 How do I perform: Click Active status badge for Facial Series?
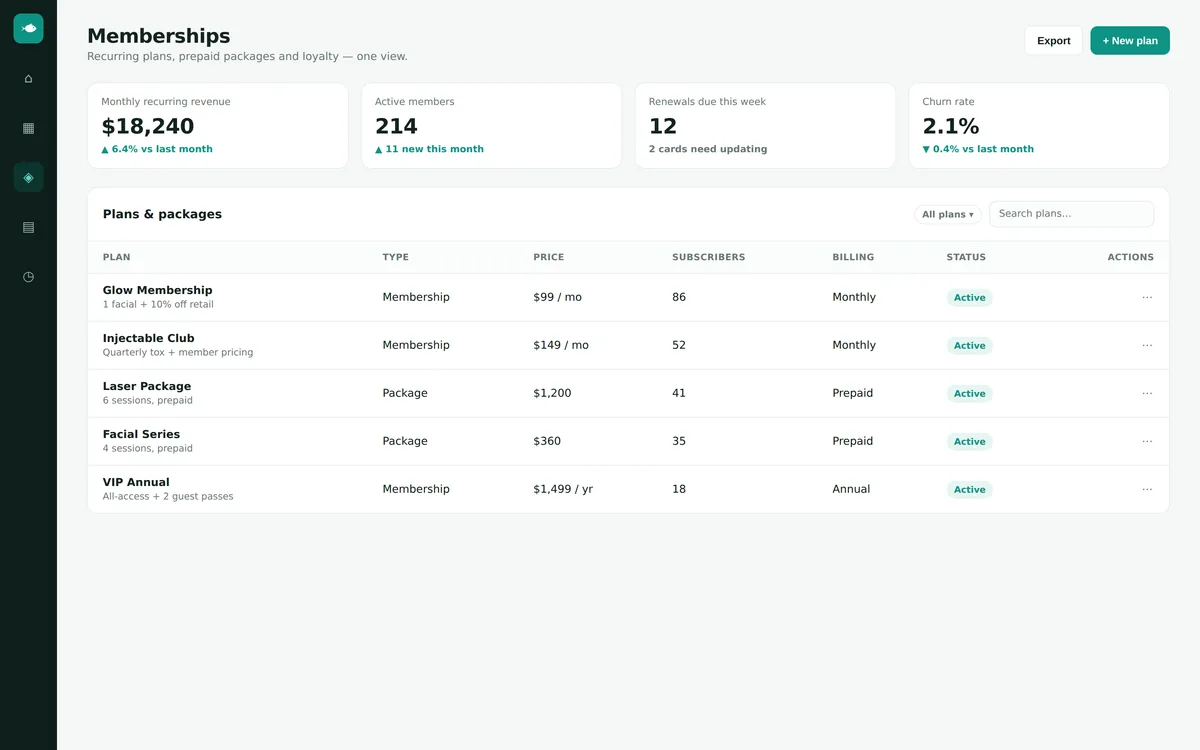[969, 442]
